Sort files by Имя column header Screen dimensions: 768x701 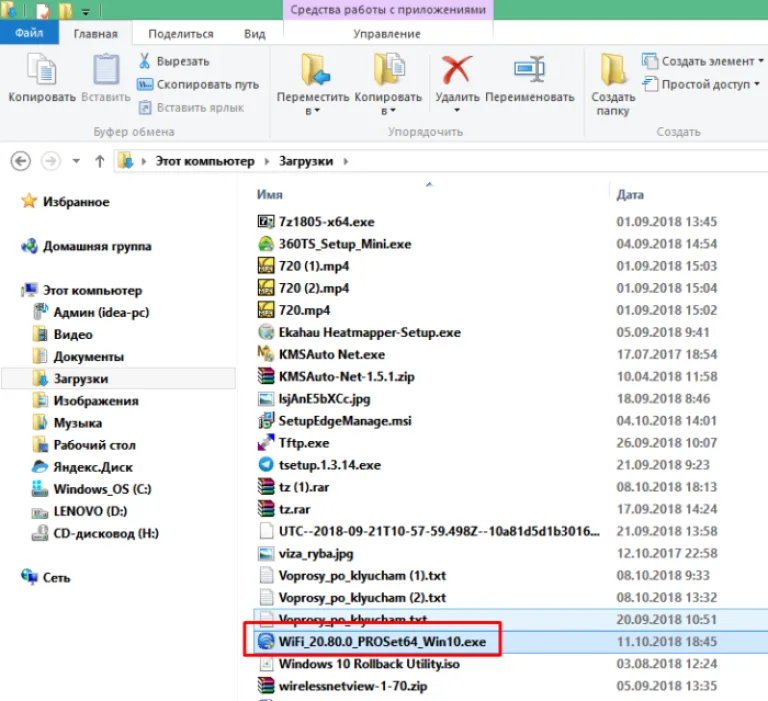270,194
